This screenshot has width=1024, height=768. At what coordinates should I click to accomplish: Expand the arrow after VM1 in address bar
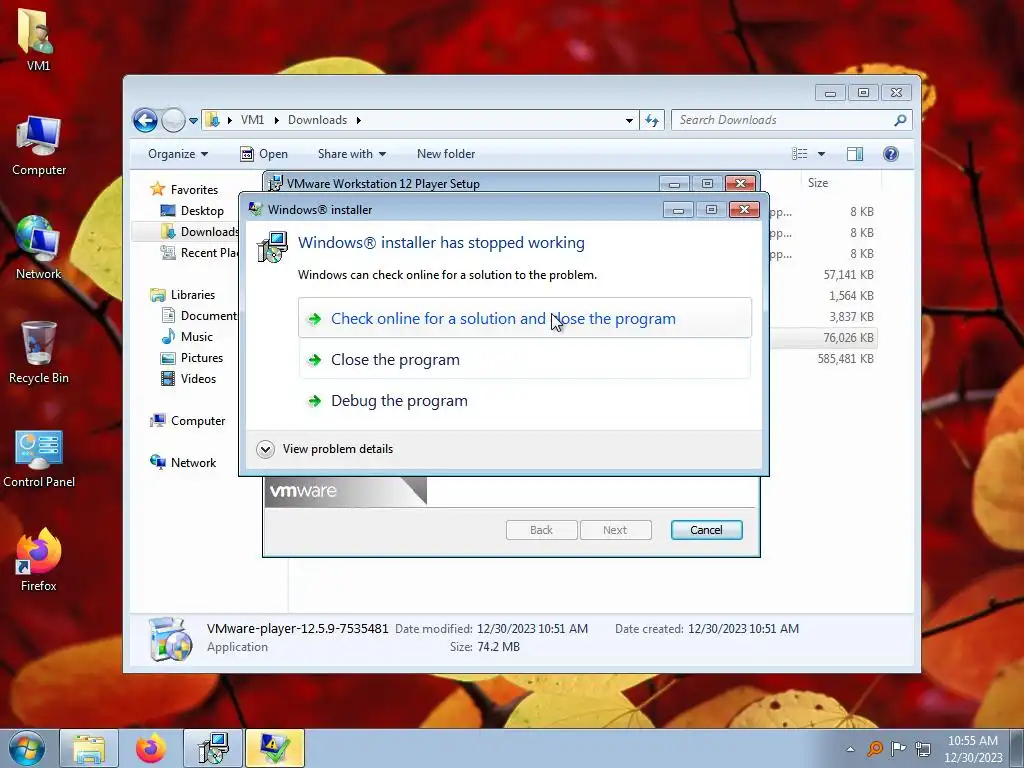(277, 120)
